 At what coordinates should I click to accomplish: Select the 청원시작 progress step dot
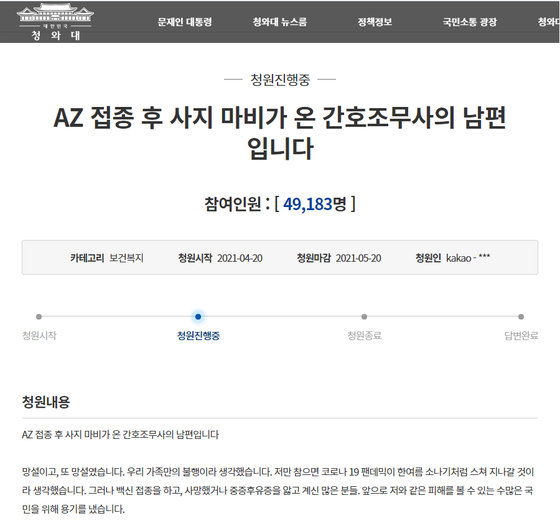39,316
